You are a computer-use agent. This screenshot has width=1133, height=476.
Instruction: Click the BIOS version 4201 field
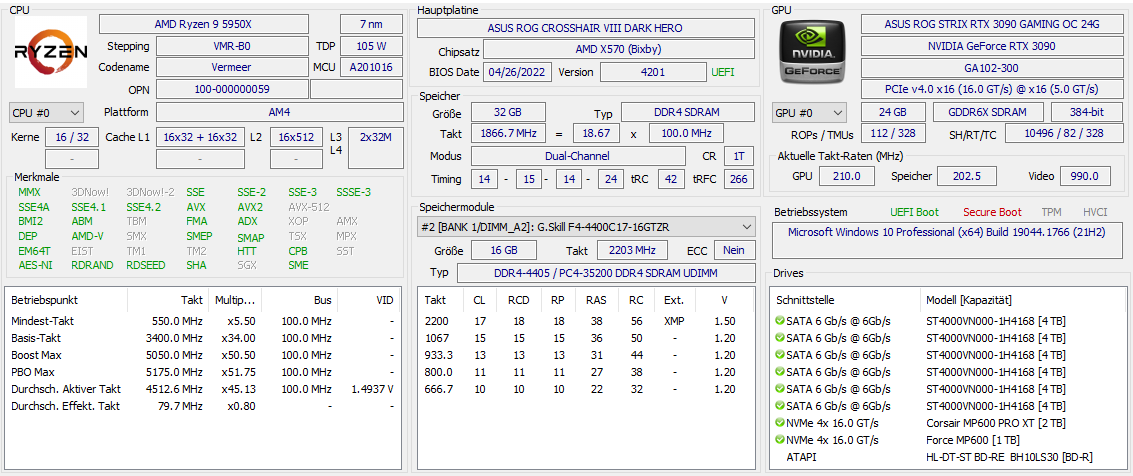[653, 72]
